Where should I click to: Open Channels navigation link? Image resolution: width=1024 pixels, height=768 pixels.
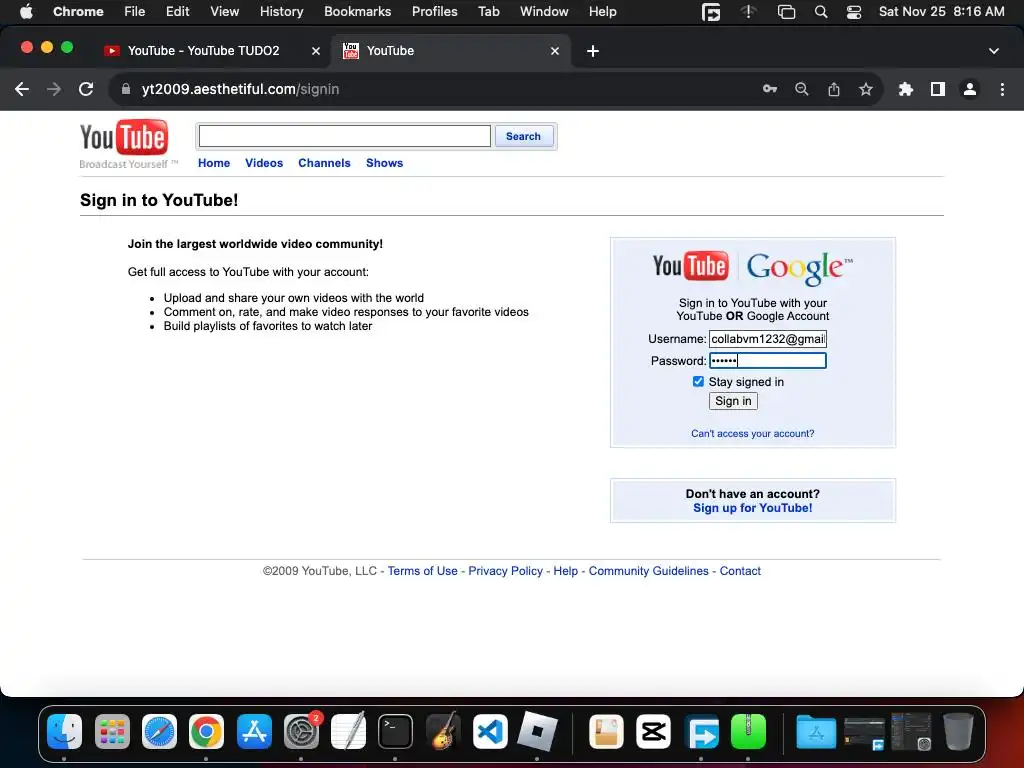coord(324,163)
